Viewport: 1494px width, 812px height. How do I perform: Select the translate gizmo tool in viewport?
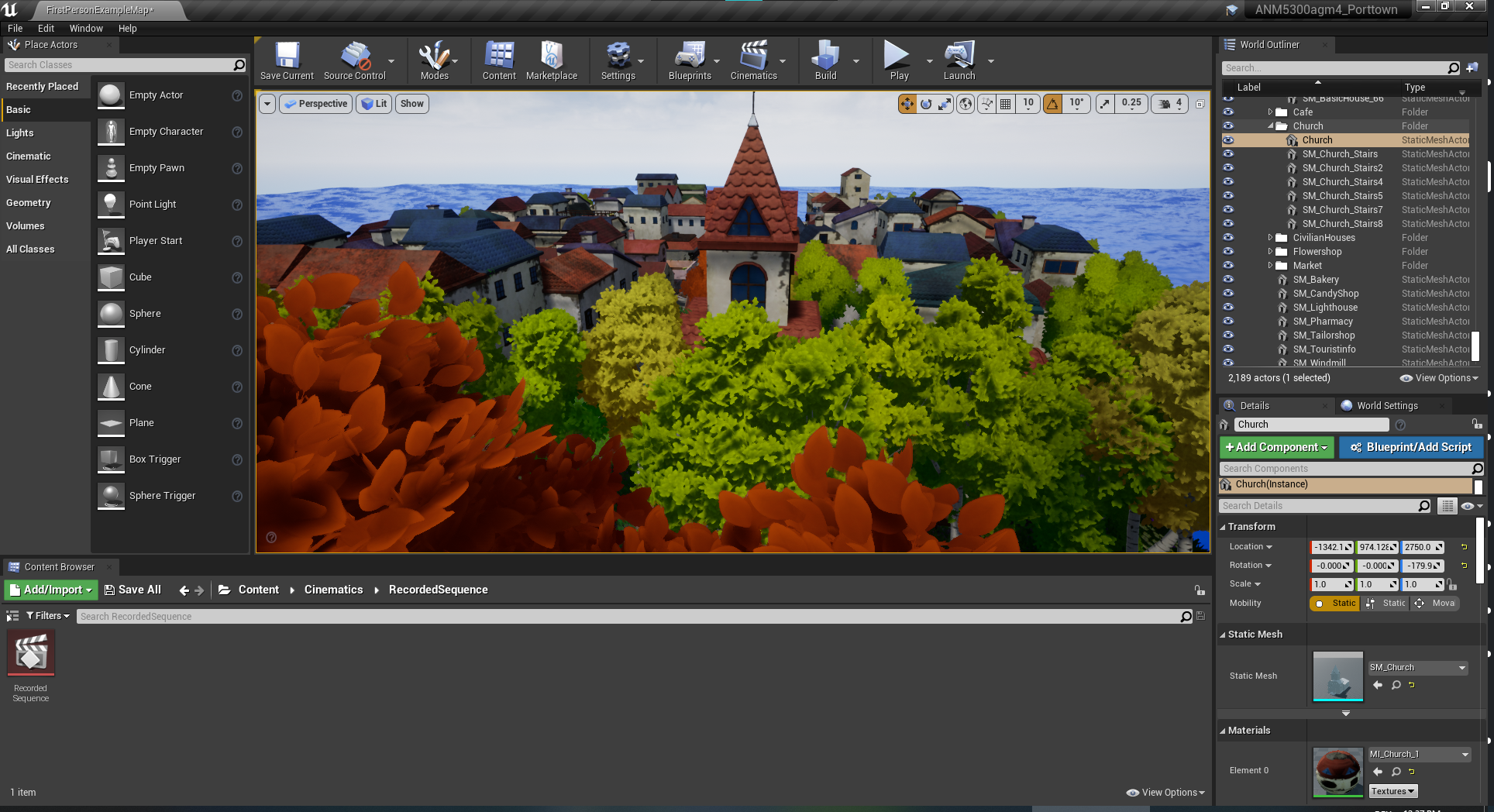click(907, 104)
